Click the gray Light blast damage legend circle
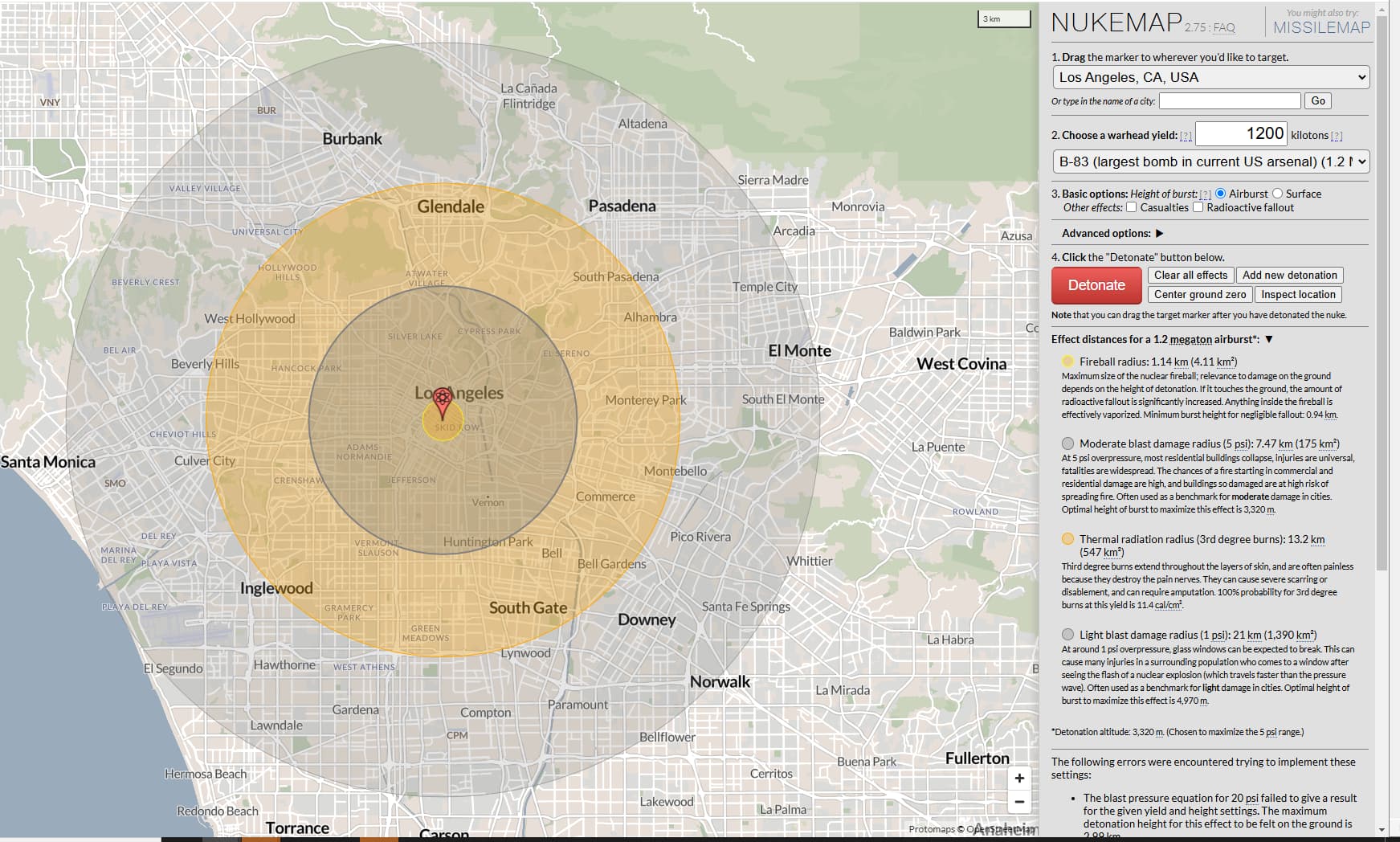 1067,635
